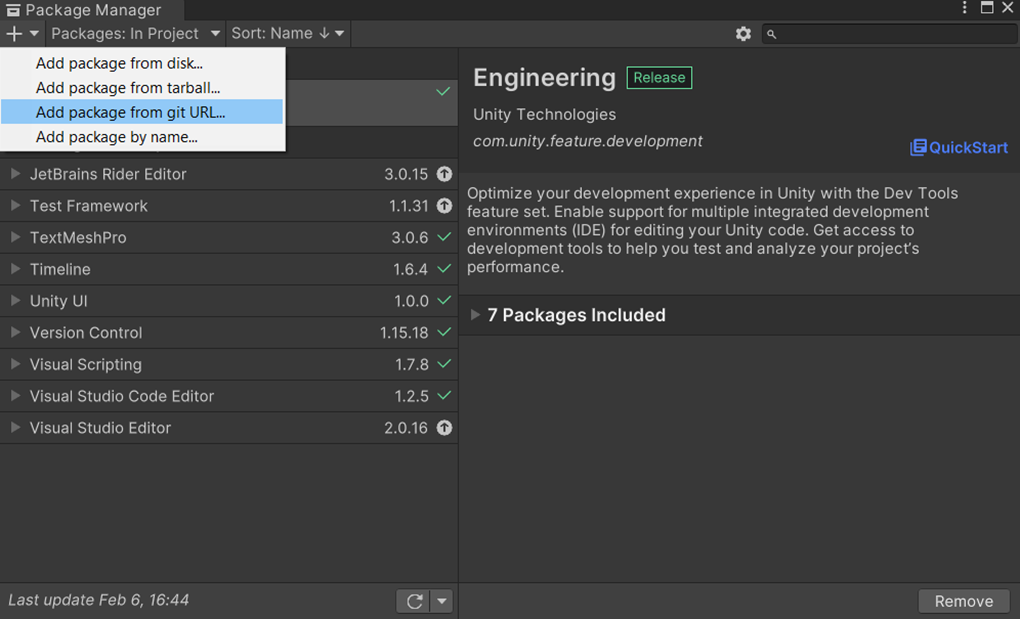Choose Add package from git URL
Image resolution: width=1020 pixels, height=619 pixels.
pyautogui.click(x=142, y=112)
